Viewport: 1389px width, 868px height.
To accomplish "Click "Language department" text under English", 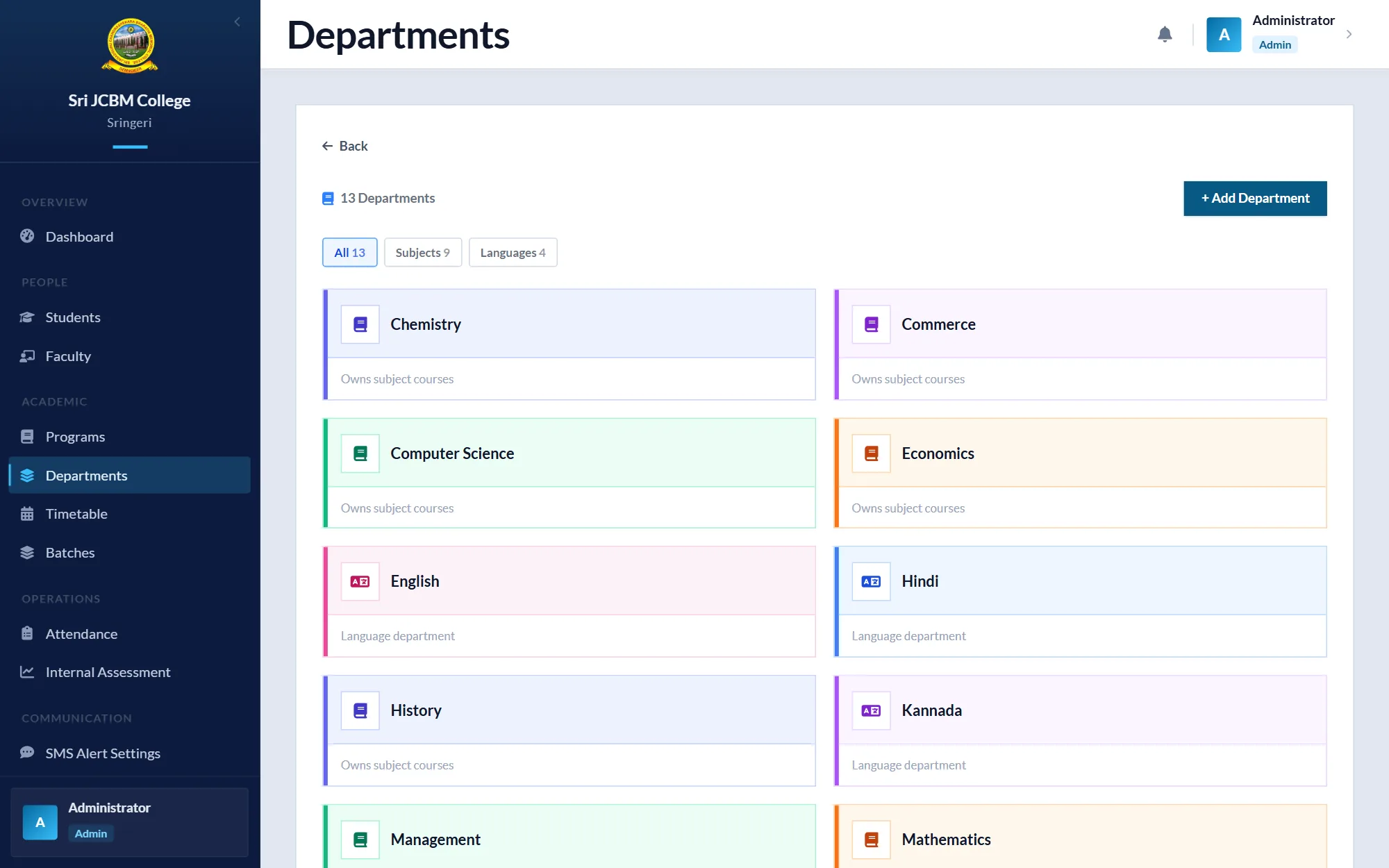I will 397,636.
